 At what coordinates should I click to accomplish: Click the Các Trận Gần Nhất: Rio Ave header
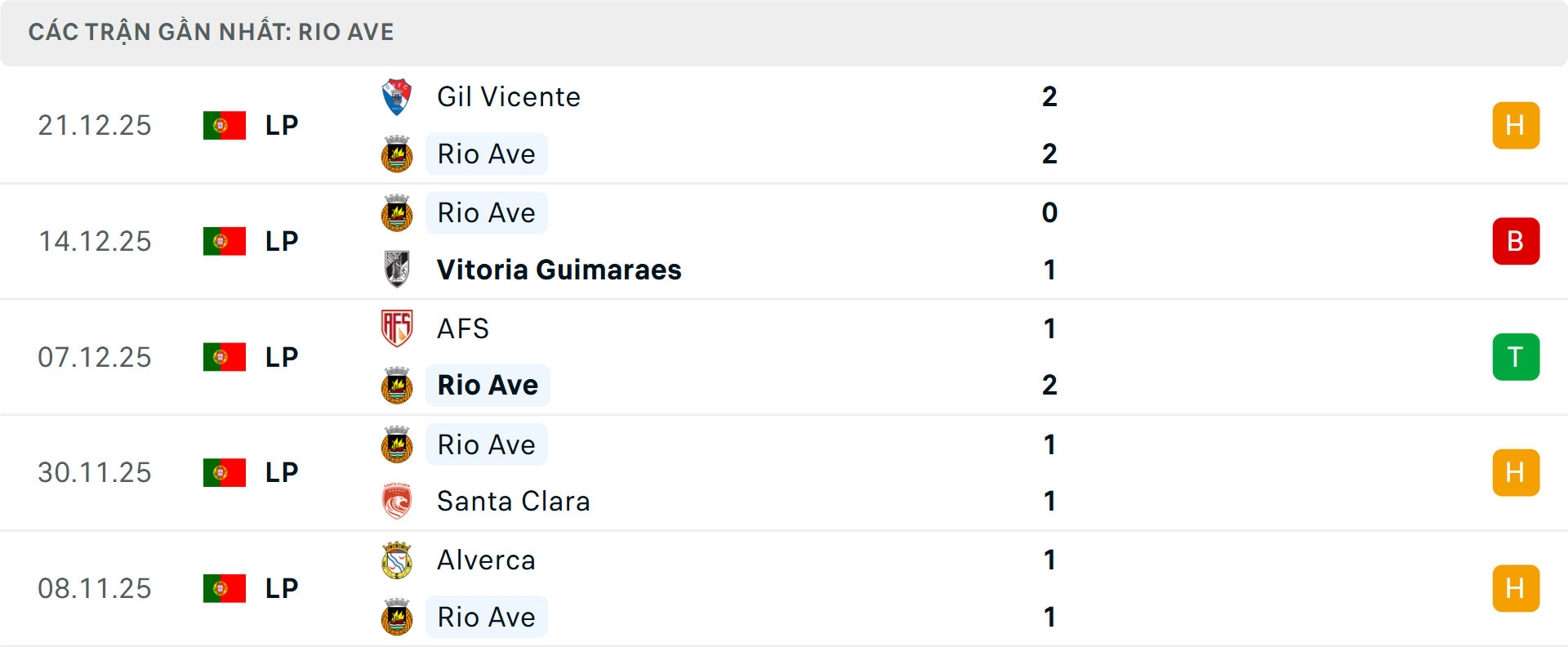[211, 32]
